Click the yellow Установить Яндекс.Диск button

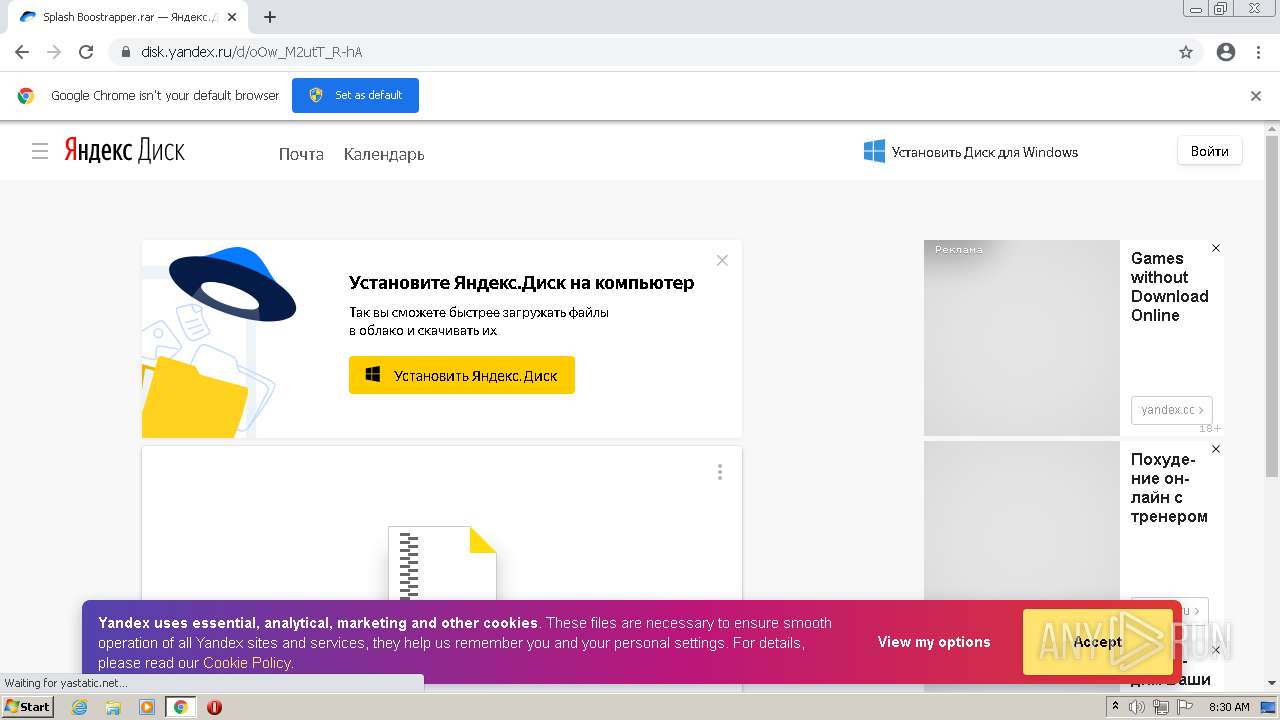point(462,375)
